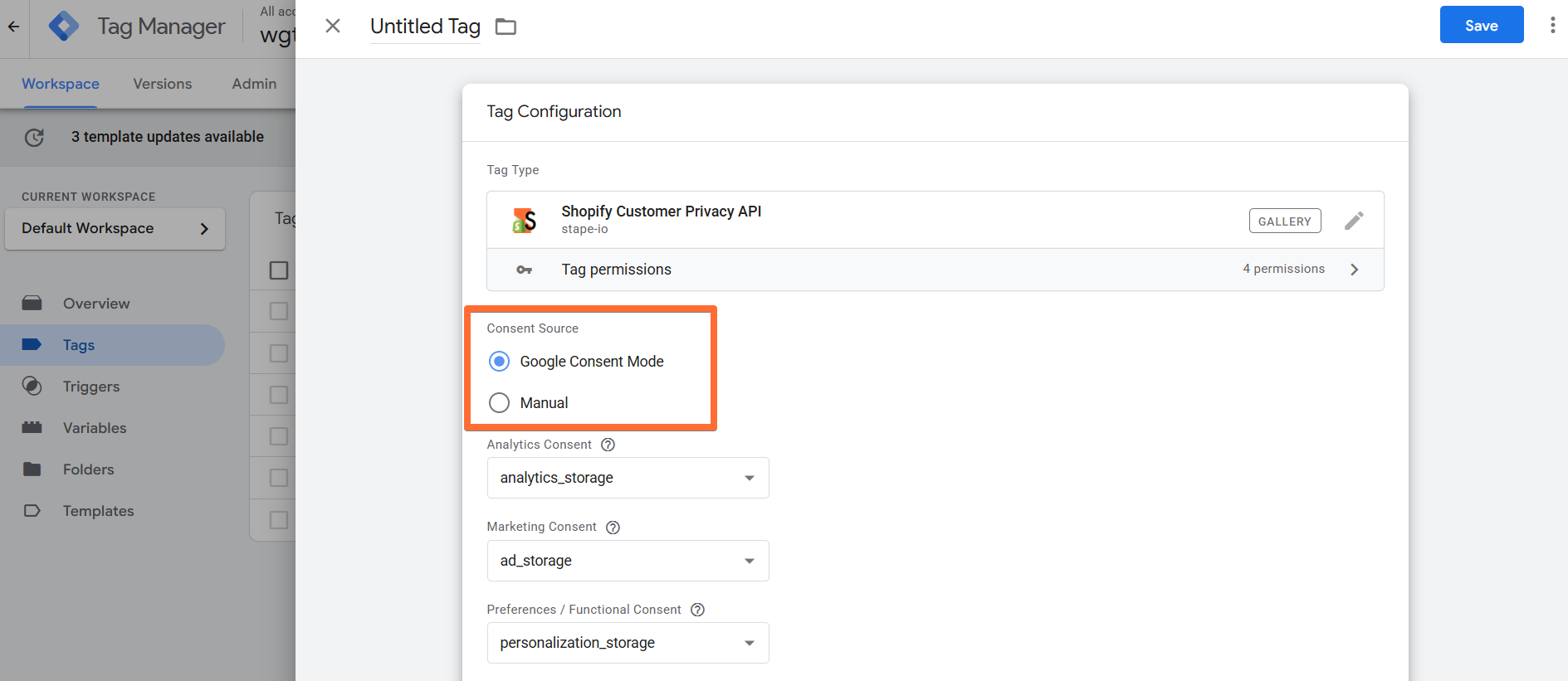Screen dimensions: 1568x681
Task: Click the blue Save button
Action: [x=1481, y=25]
